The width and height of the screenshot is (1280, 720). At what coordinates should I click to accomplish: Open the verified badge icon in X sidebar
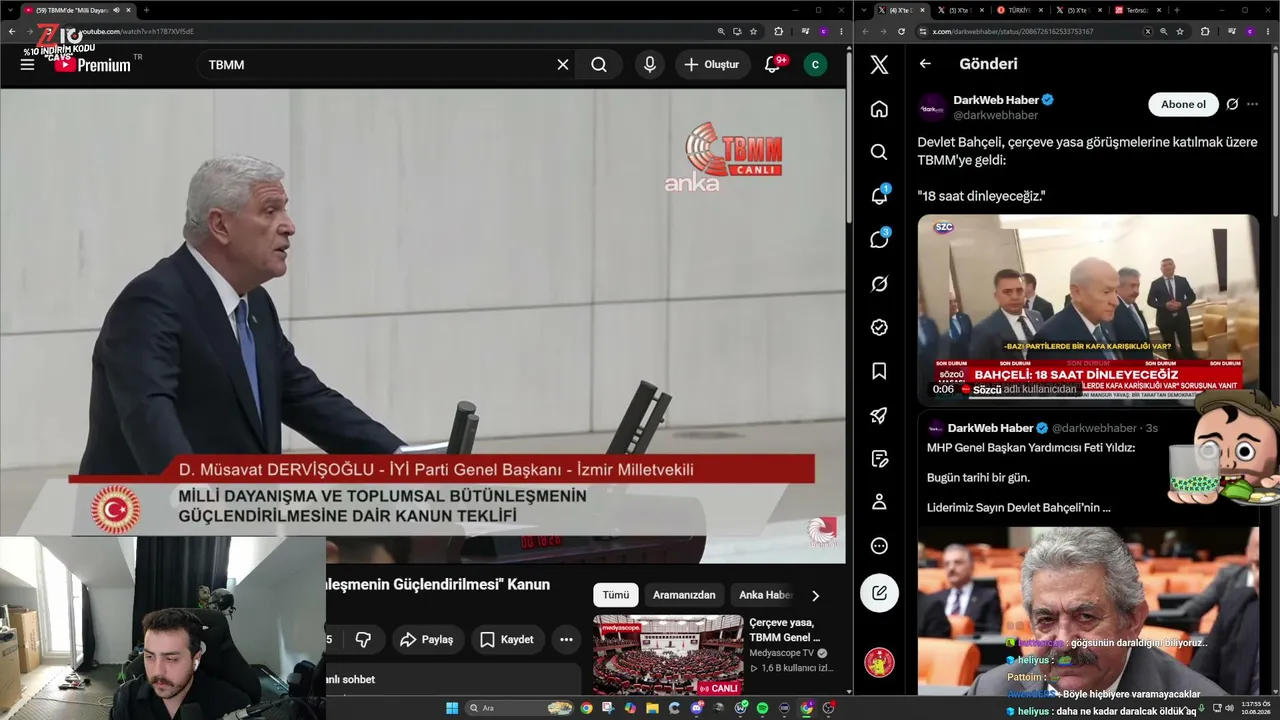point(879,327)
